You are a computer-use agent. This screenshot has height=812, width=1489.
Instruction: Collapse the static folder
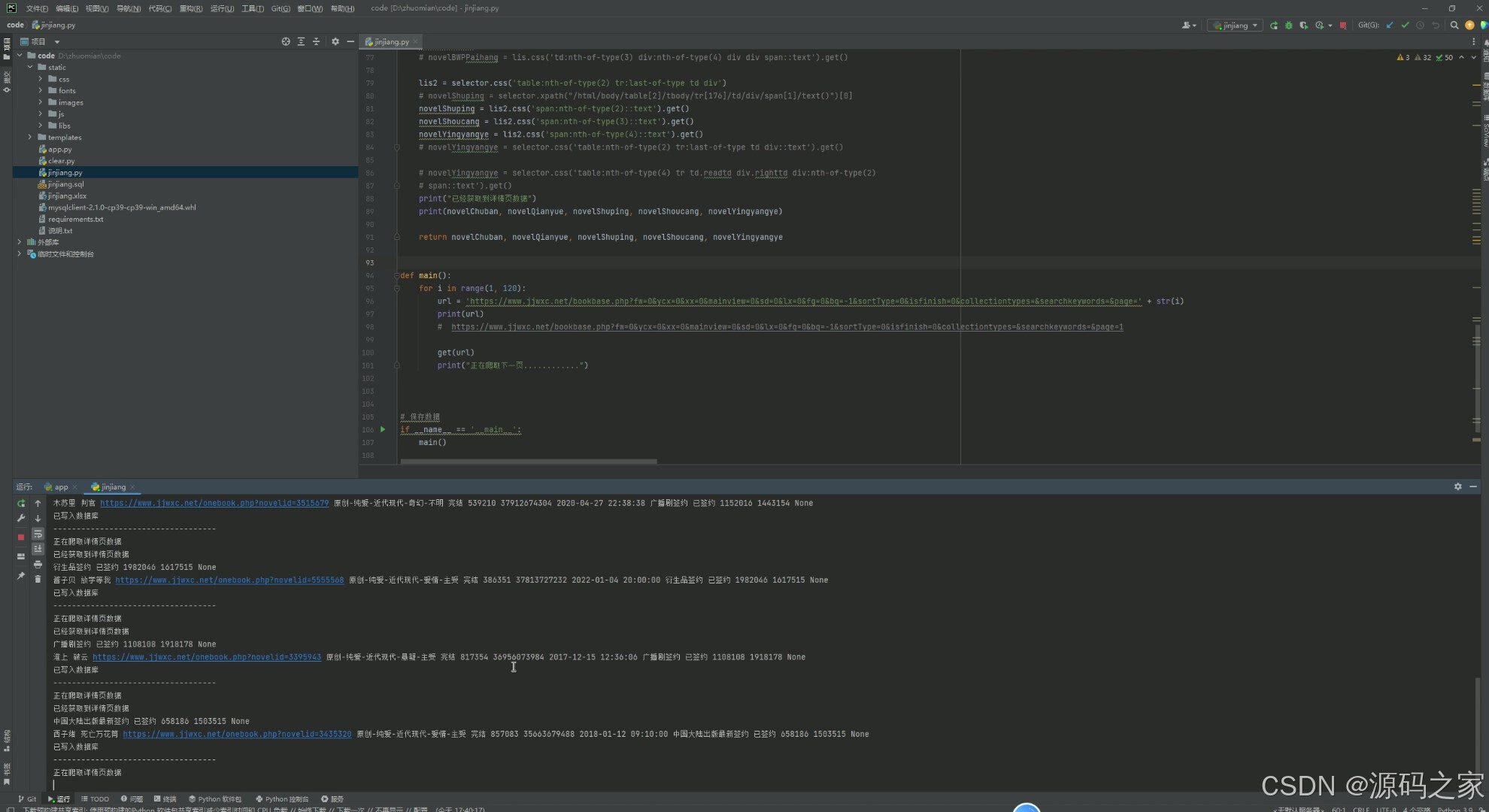click(x=30, y=68)
